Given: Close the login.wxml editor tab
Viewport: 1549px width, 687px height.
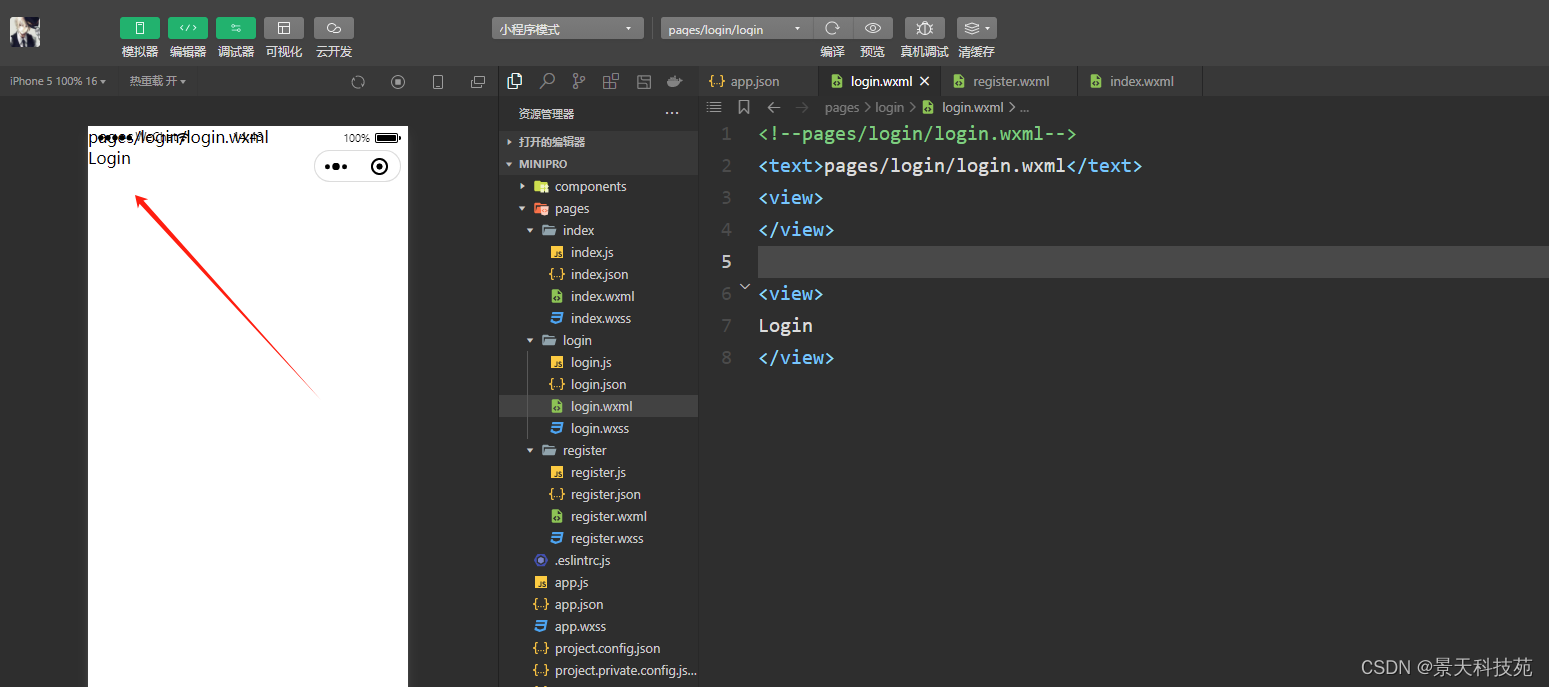Looking at the screenshot, I should pos(925,81).
